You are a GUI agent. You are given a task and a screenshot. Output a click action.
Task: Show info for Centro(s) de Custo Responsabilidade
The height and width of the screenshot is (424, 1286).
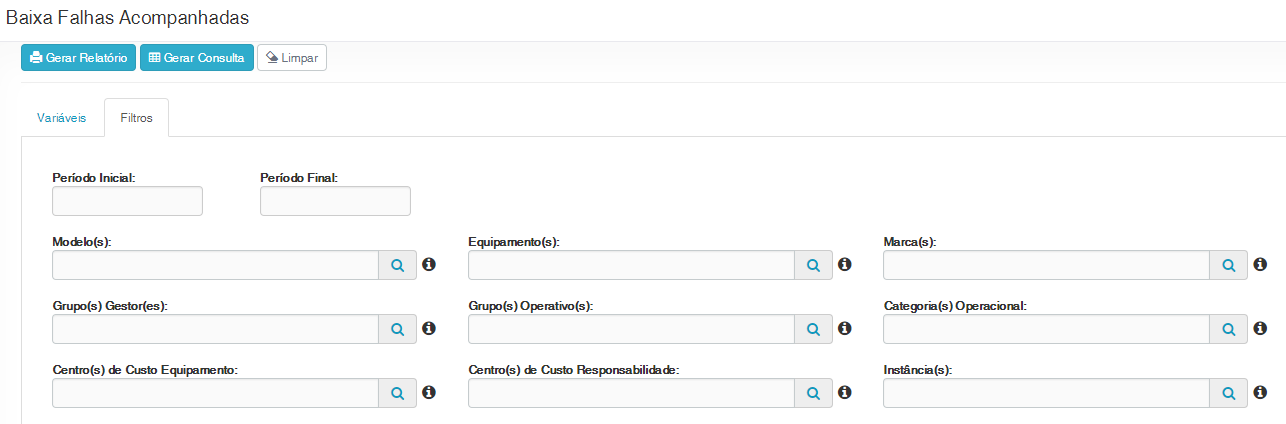pyautogui.click(x=844, y=393)
